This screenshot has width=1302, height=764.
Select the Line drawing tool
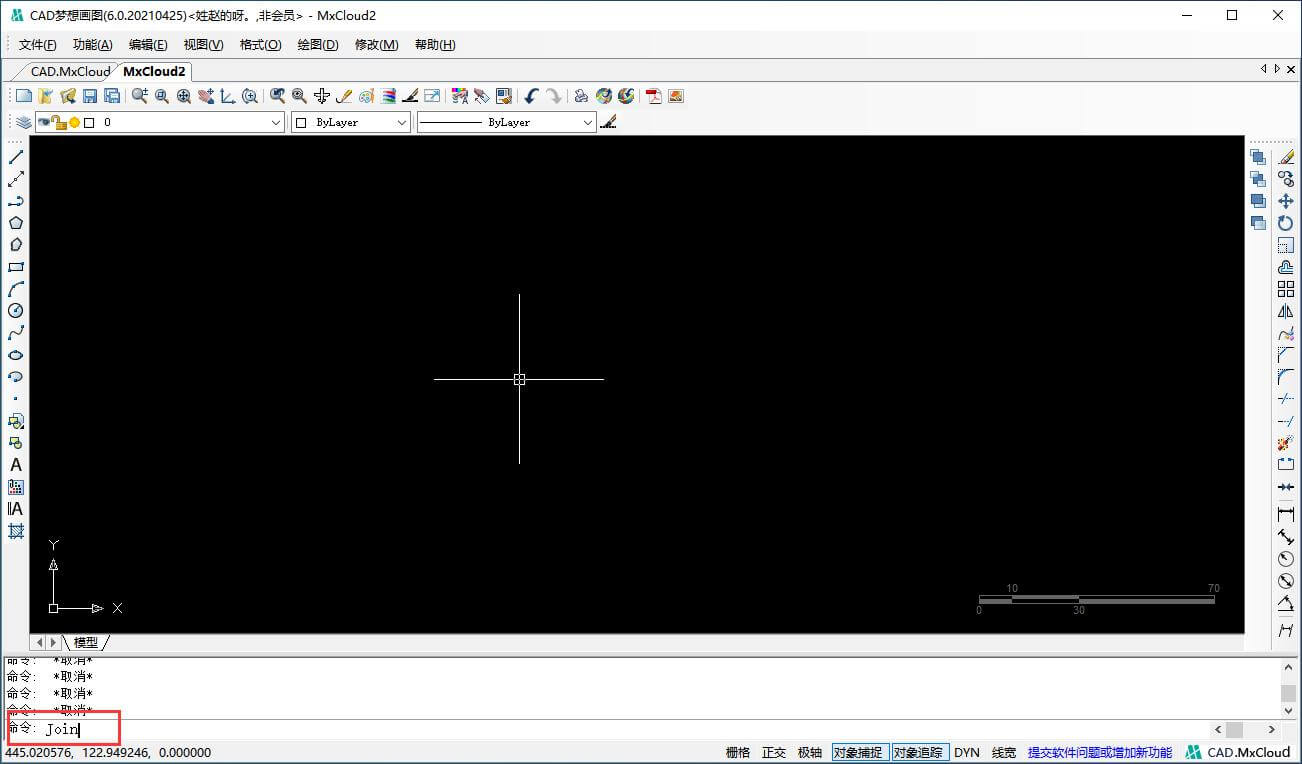[x=16, y=157]
